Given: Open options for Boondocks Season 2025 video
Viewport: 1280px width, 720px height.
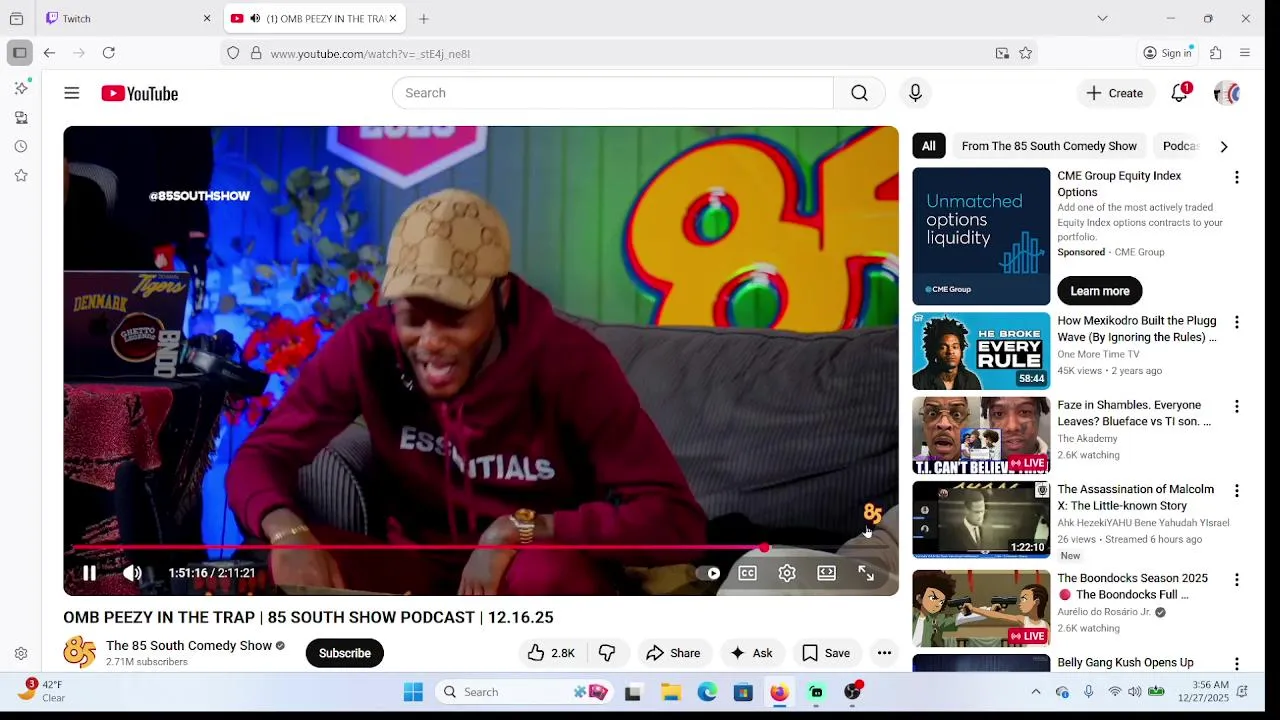Looking at the screenshot, I should (1237, 579).
